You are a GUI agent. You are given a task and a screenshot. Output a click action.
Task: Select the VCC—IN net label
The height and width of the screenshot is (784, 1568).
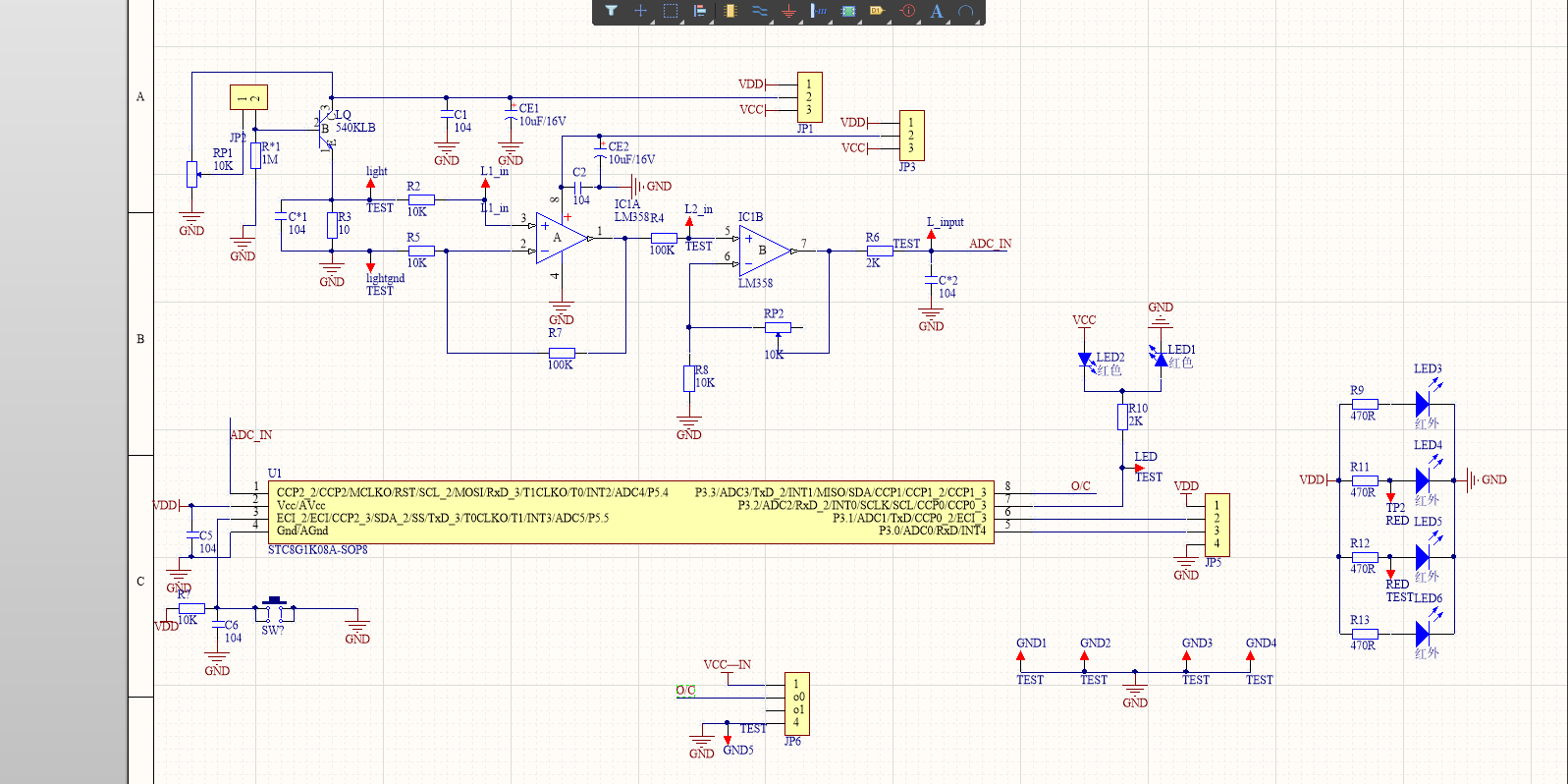point(727,665)
